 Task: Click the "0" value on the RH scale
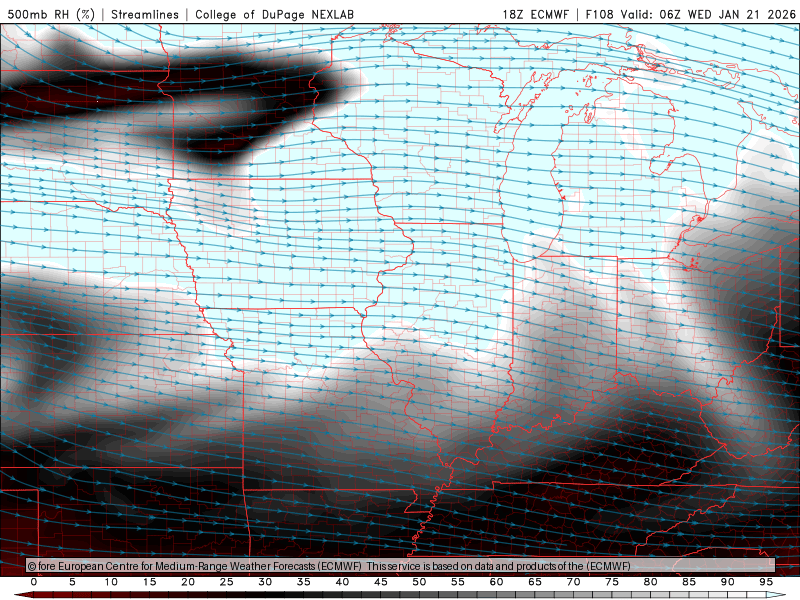tap(34, 582)
